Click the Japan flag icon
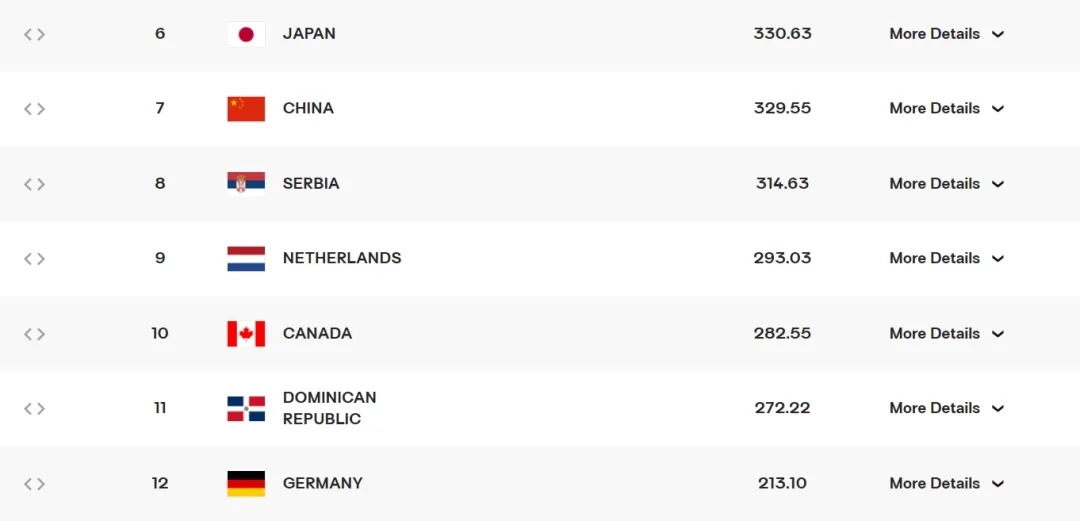The image size is (1080, 521). coord(246,34)
